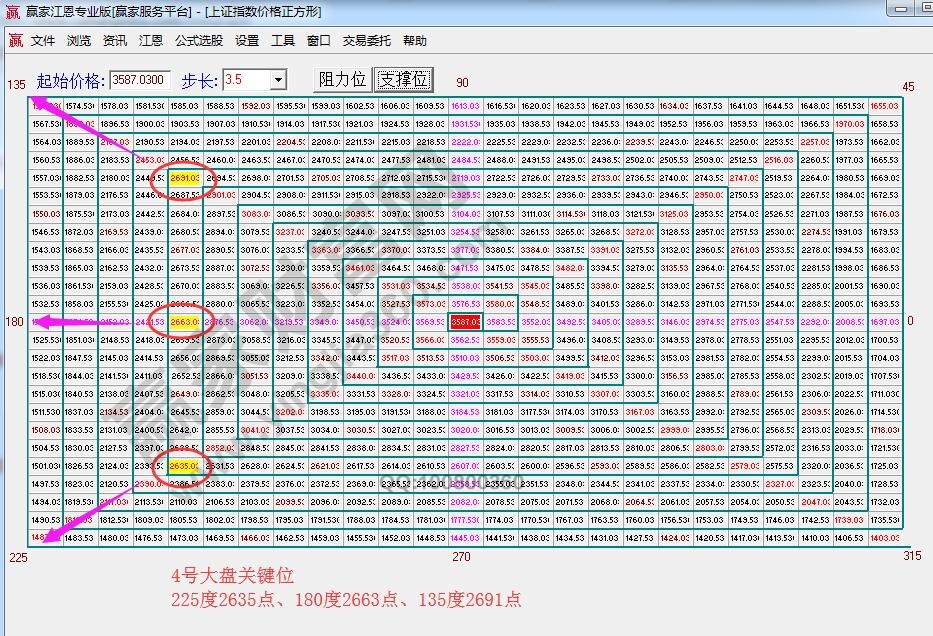Open the 设置 settings menu
Viewport: 933px width, 636px height.
point(247,41)
